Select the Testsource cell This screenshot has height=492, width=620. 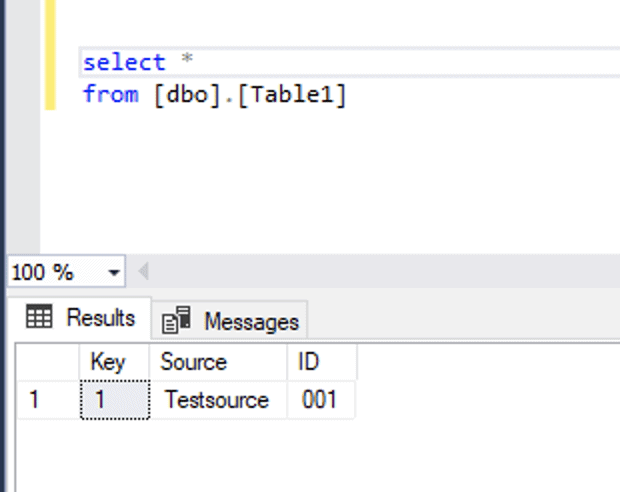coord(217,400)
